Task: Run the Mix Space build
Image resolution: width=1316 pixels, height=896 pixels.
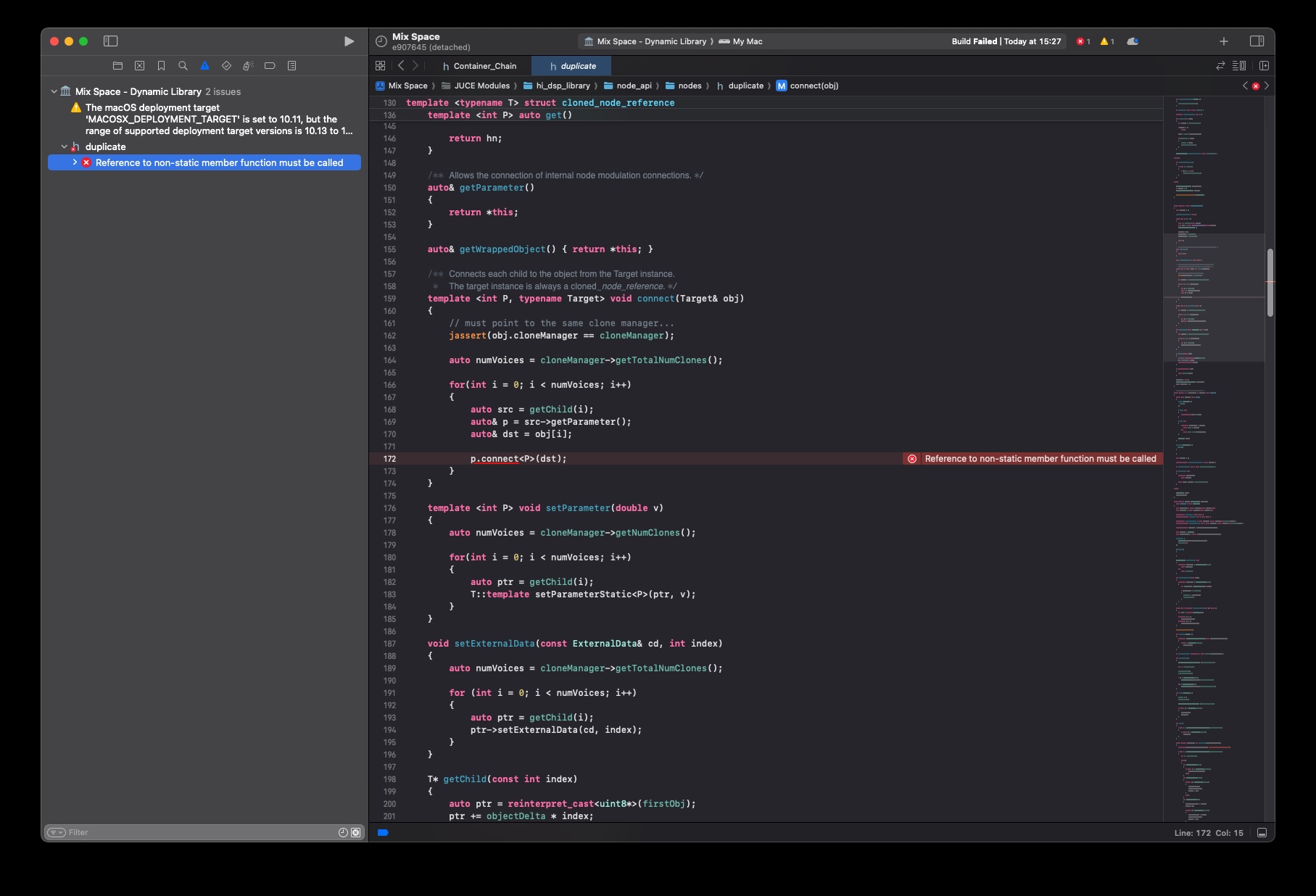Action: pos(349,41)
